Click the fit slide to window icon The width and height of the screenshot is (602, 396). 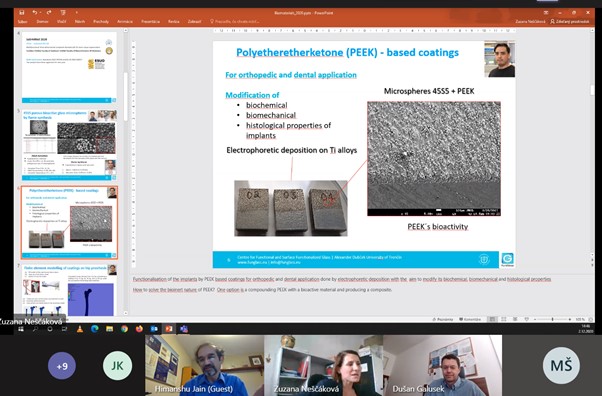pyautogui.click(x=590, y=319)
